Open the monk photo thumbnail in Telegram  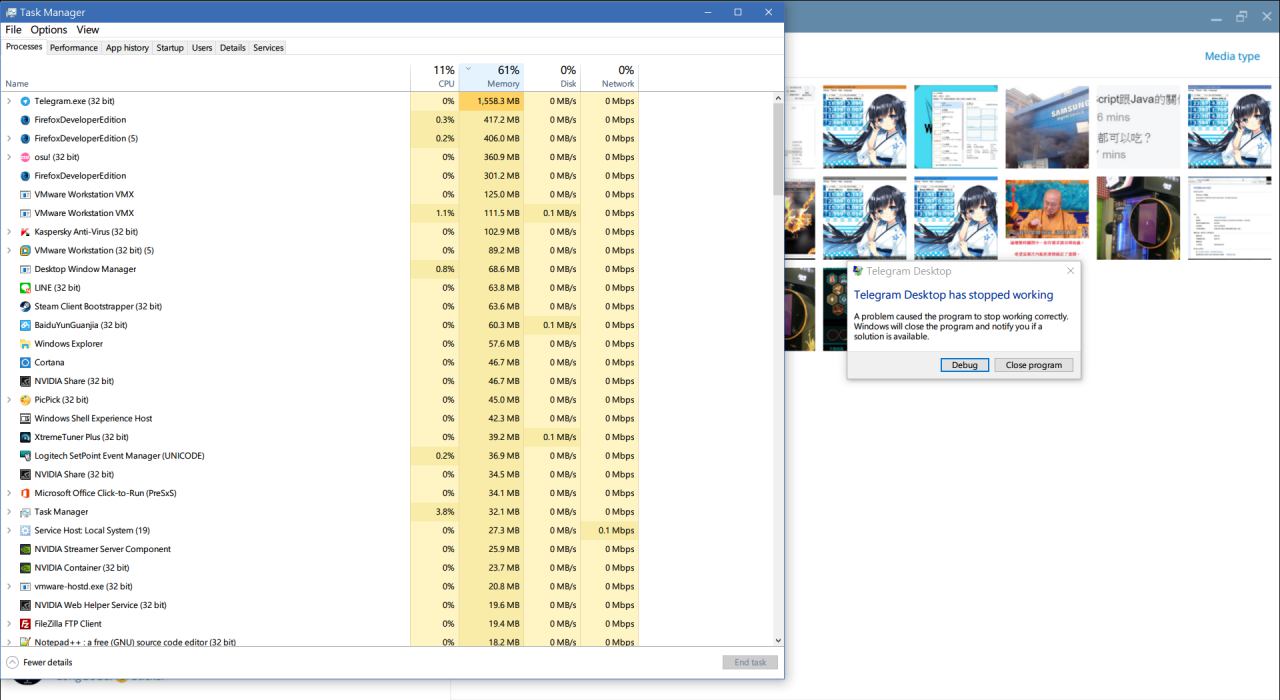(x=1047, y=218)
